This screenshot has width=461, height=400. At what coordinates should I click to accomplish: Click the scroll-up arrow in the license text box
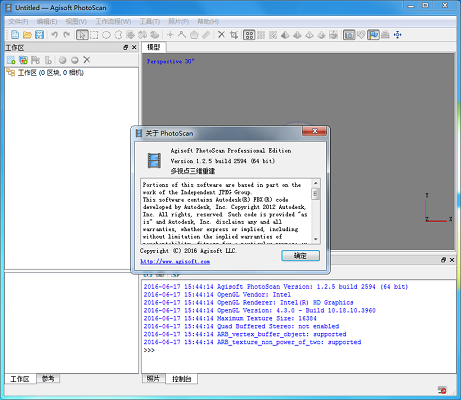pos(316,183)
